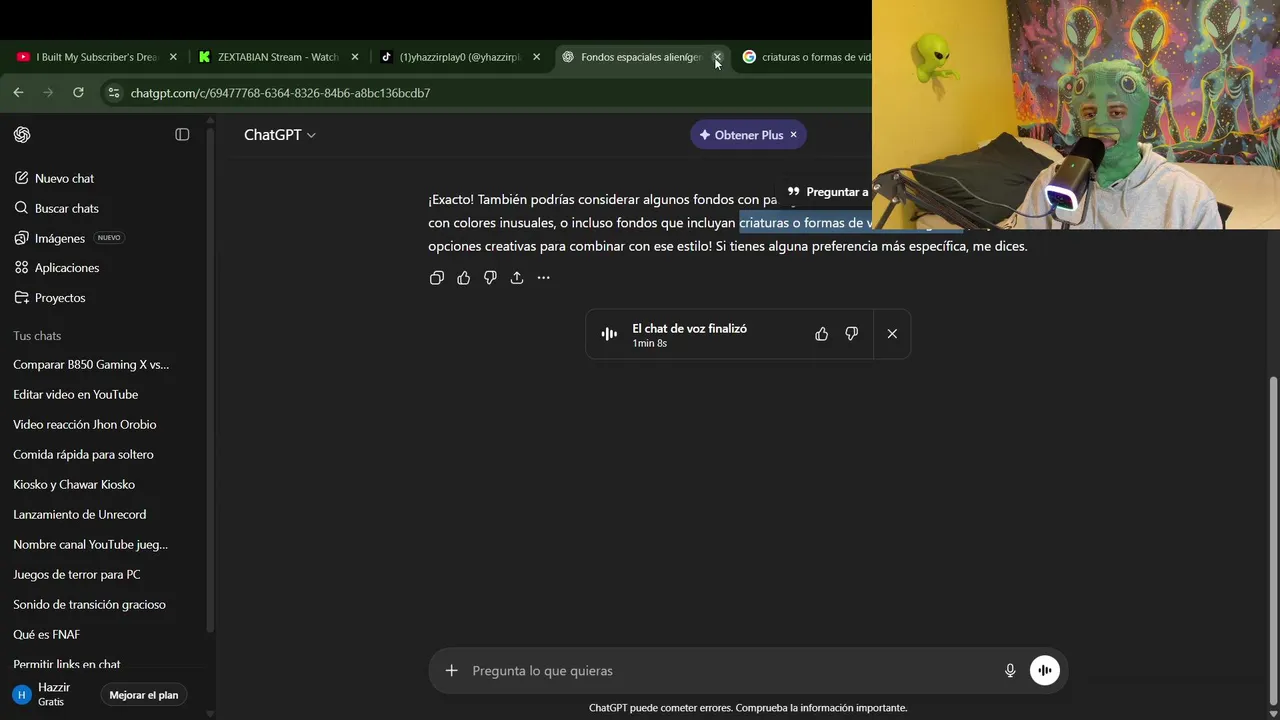
Task: Click the plus attach icon in prompt box
Action: tap(451, 671)
